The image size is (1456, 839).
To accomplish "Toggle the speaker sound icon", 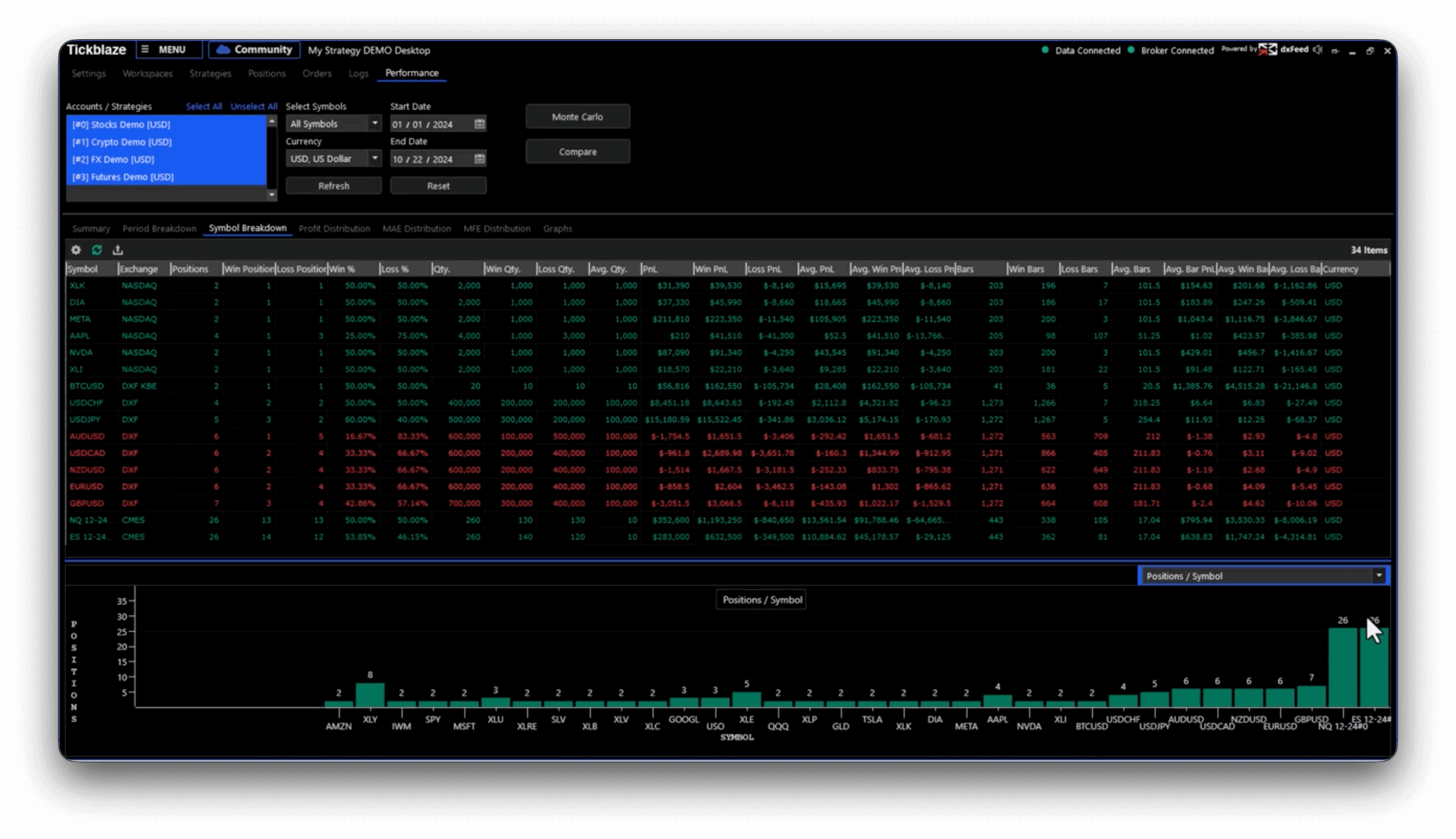I will 1317,50.
